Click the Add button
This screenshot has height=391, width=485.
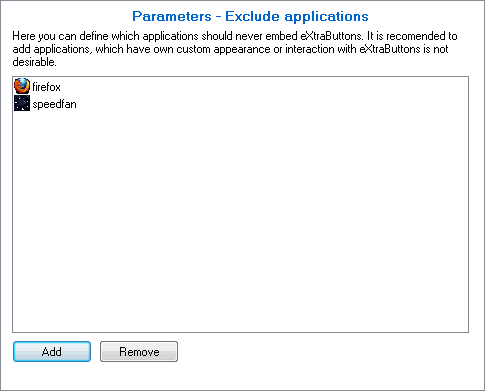(52, 351)
